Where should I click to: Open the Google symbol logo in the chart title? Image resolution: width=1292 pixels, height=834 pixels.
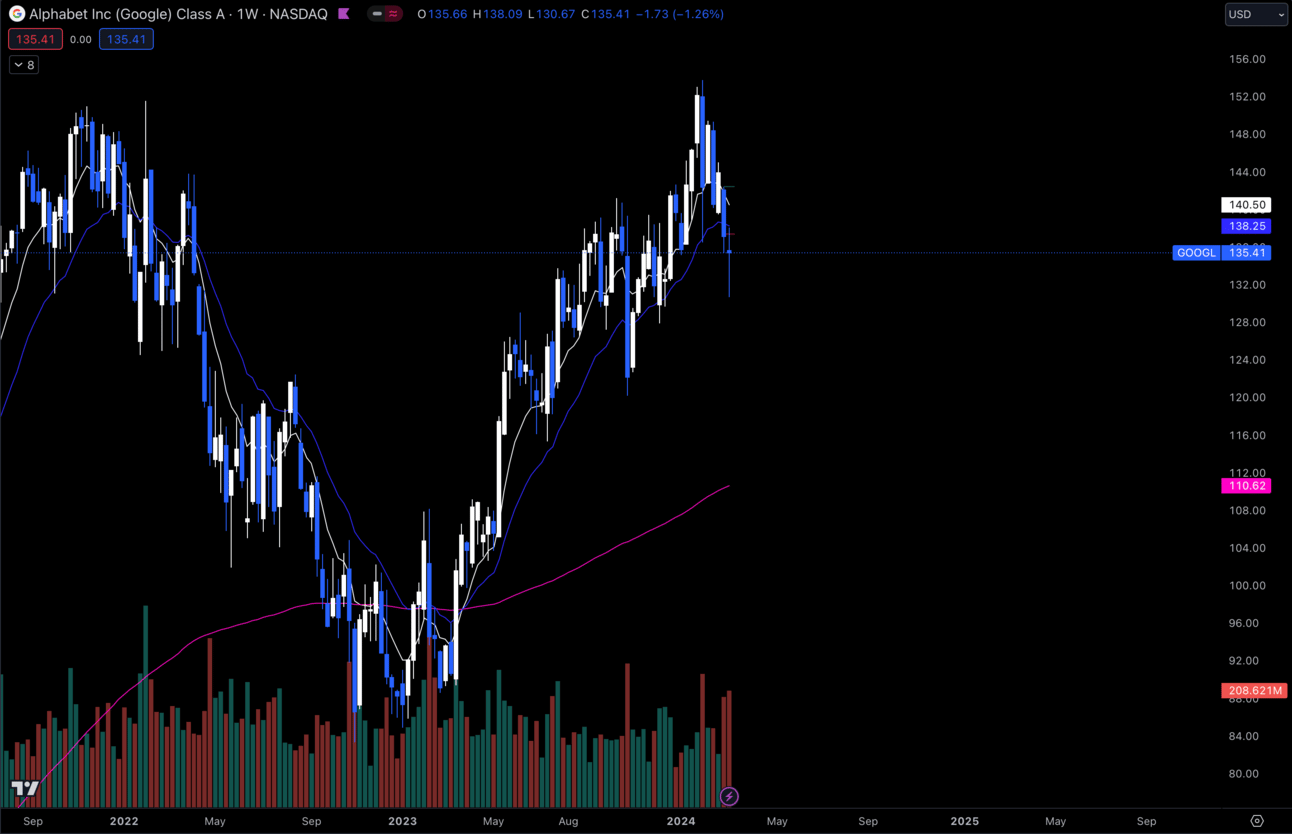[x=17, y=14]
